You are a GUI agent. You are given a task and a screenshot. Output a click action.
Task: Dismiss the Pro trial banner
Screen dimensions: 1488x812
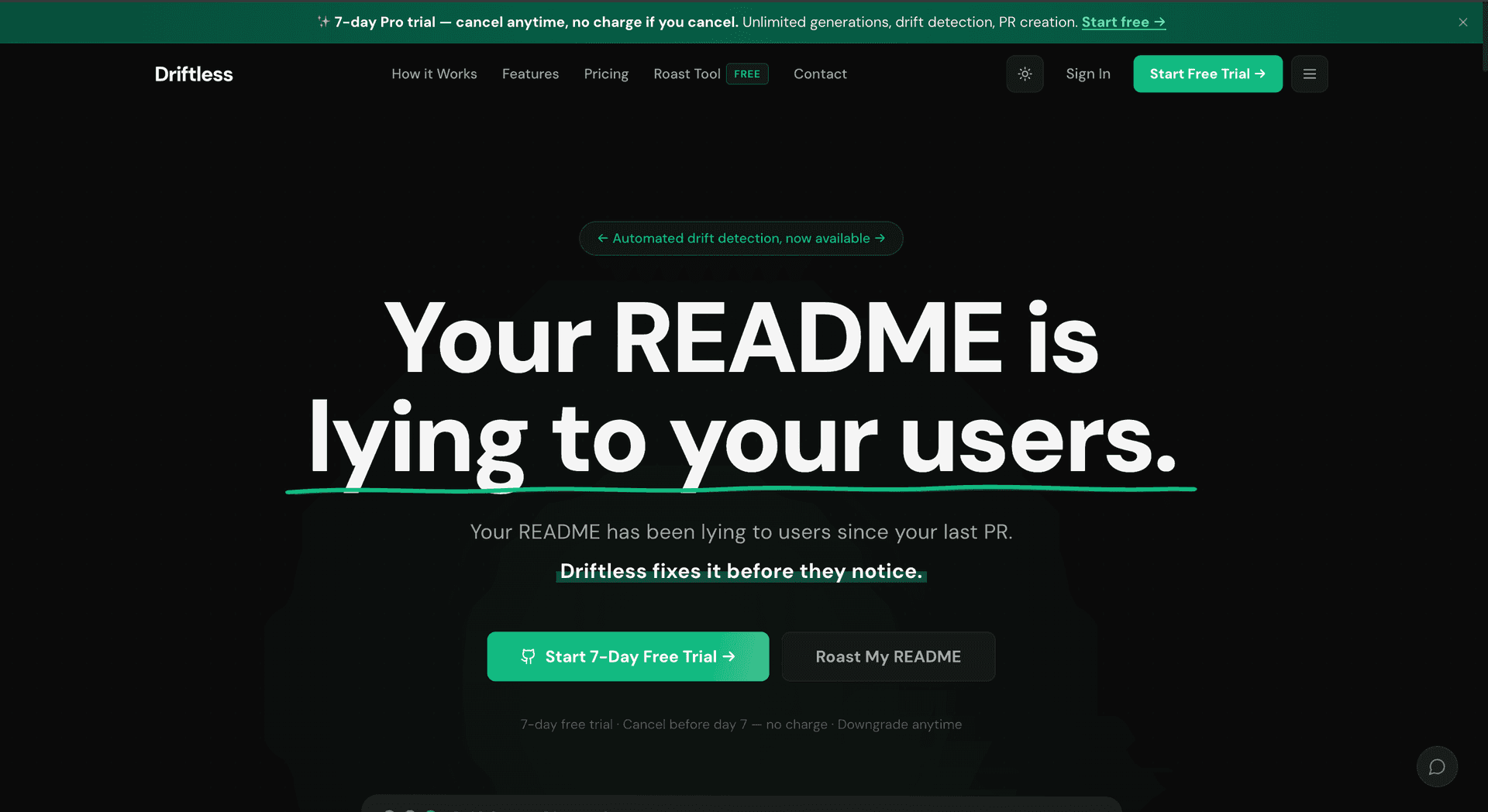1463,22
